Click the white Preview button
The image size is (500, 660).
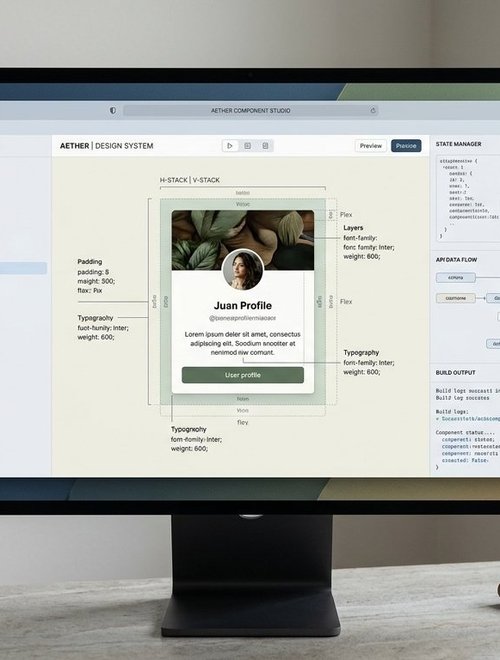(x=371, y=146)
